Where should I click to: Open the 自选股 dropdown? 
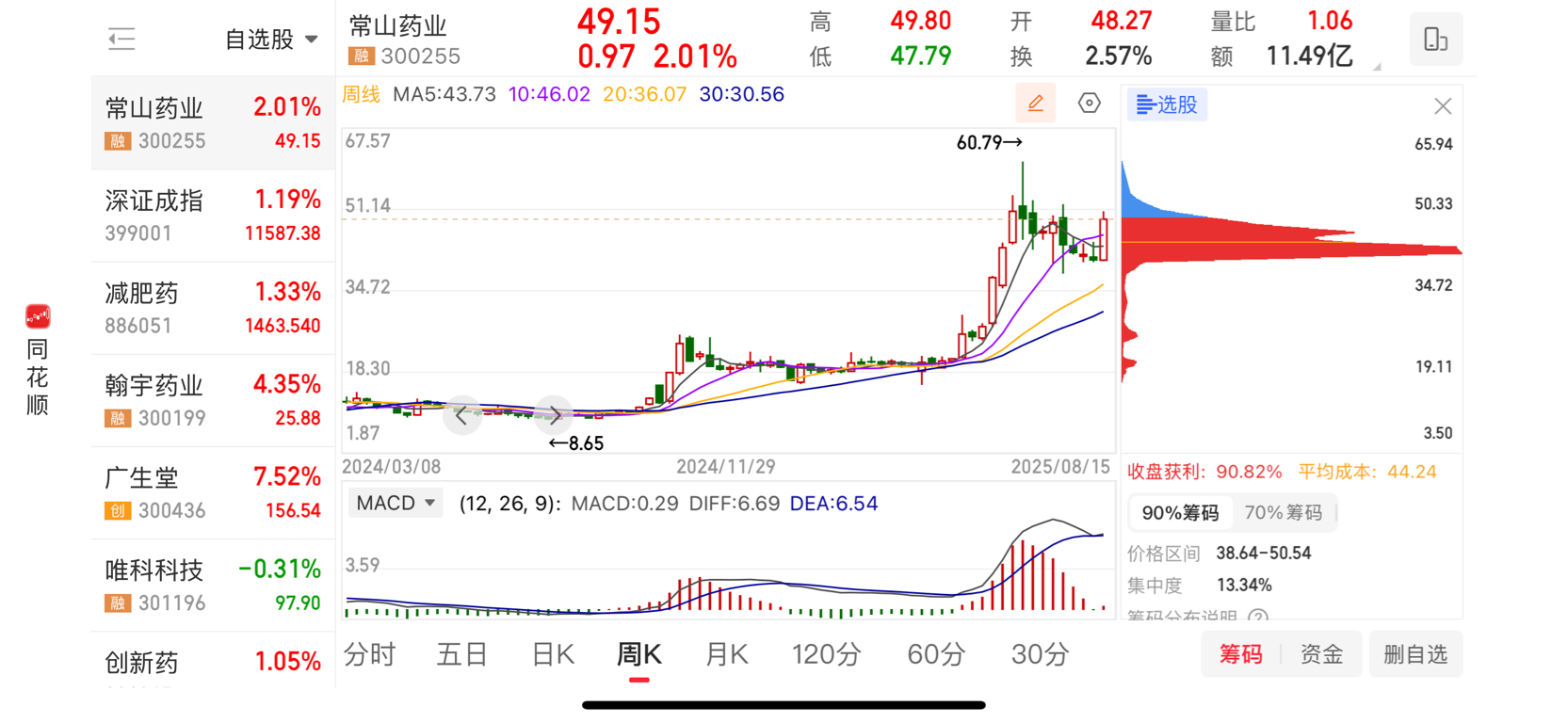[271, 40]
